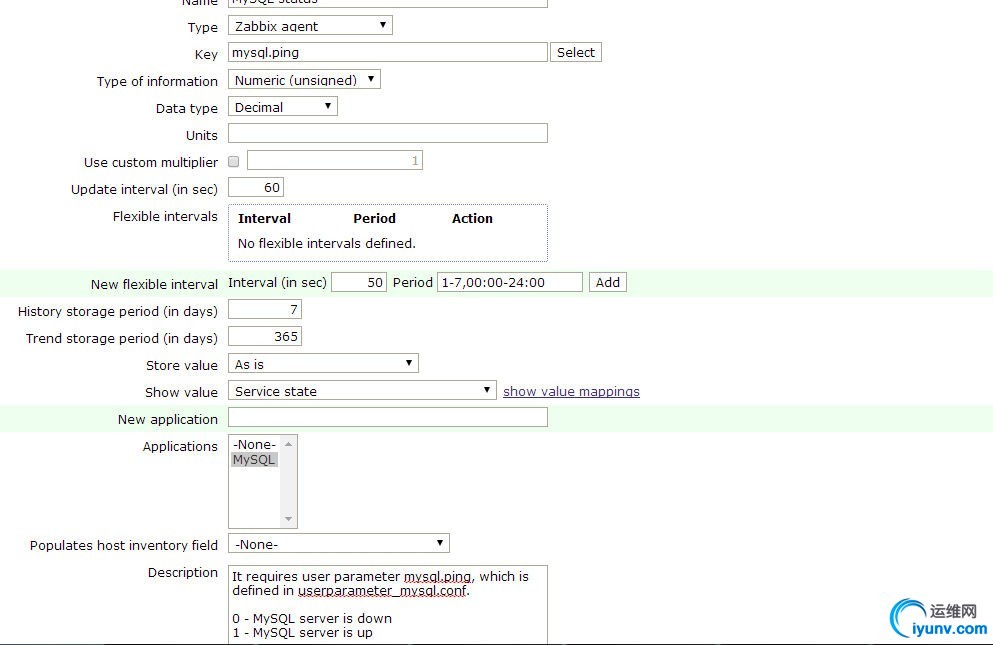Open the Data type dropdown showing Decimal
Image resolution: width=993 pixels, height=645 pixels.
[x=282, y=106]
